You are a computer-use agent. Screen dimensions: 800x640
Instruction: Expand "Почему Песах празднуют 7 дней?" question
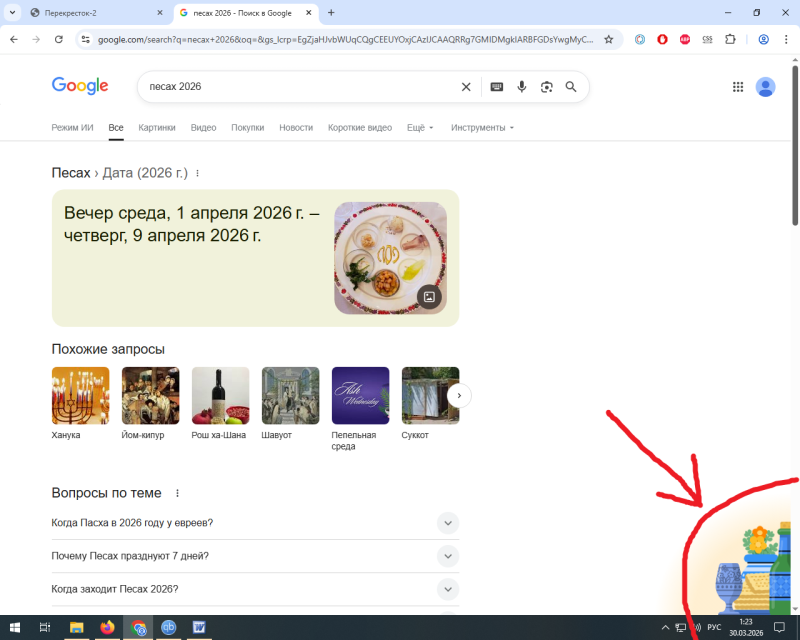point(448,556)
